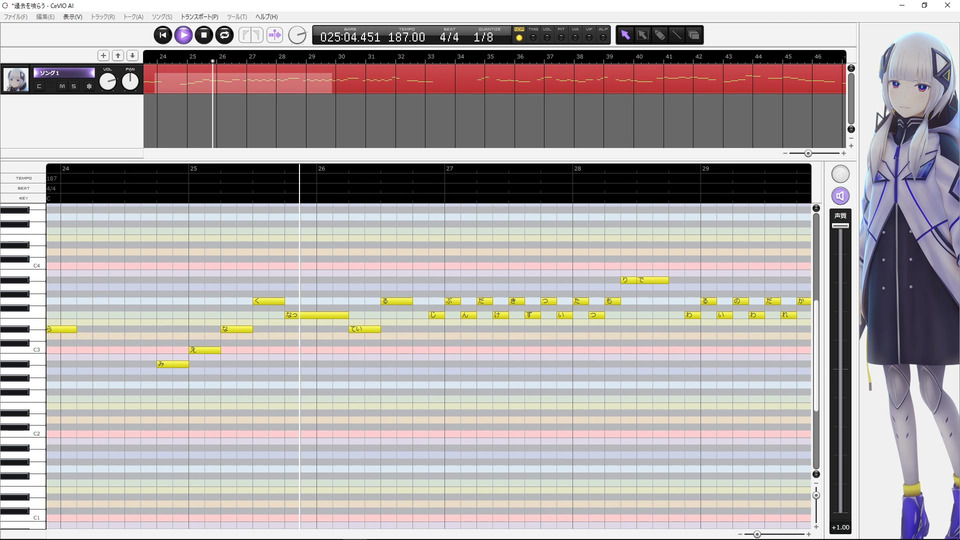Click the 声質 slider handle
The image size is (960, 540).
[x=840, y=226]
